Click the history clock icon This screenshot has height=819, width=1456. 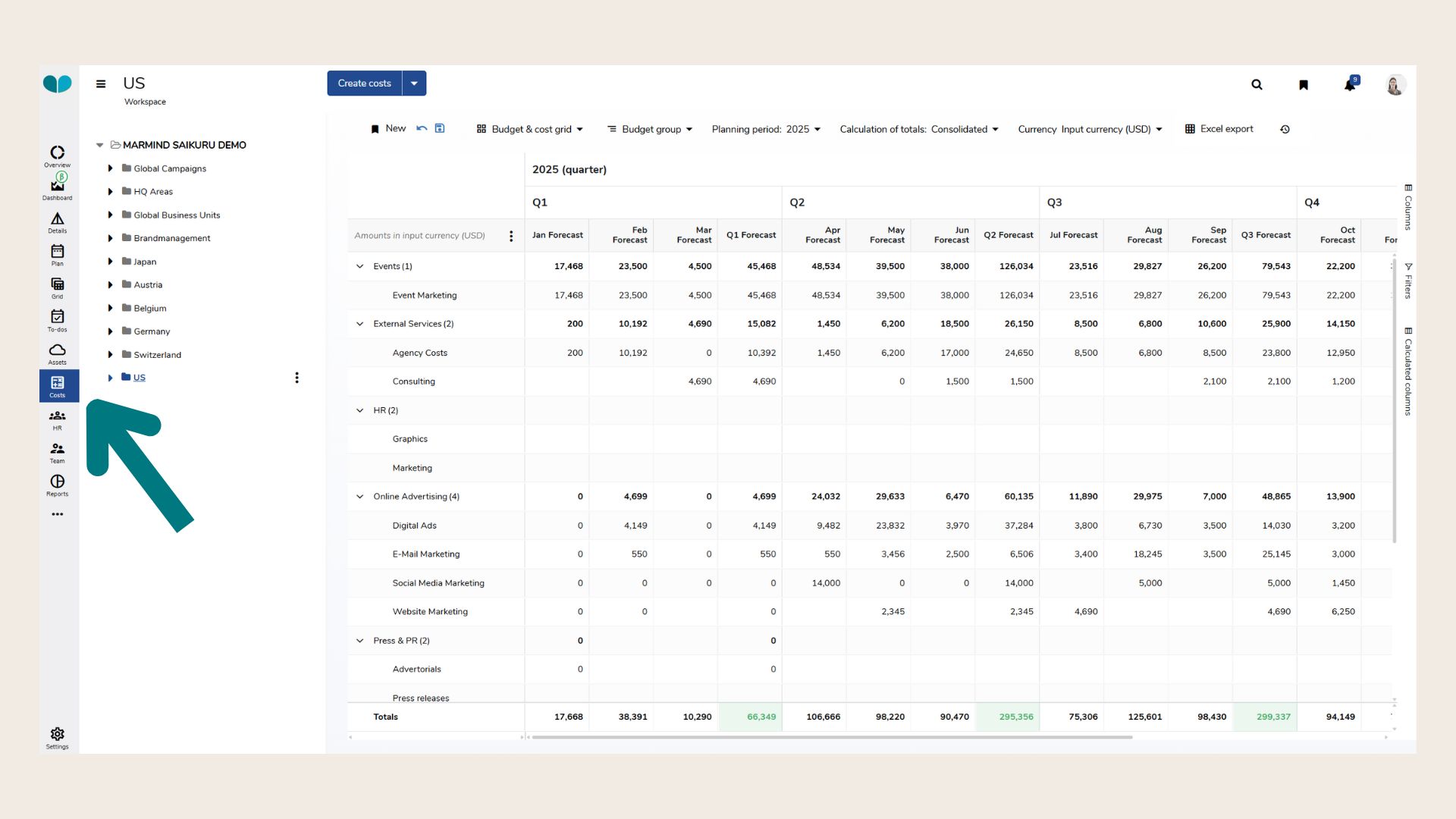point(1285,130)
